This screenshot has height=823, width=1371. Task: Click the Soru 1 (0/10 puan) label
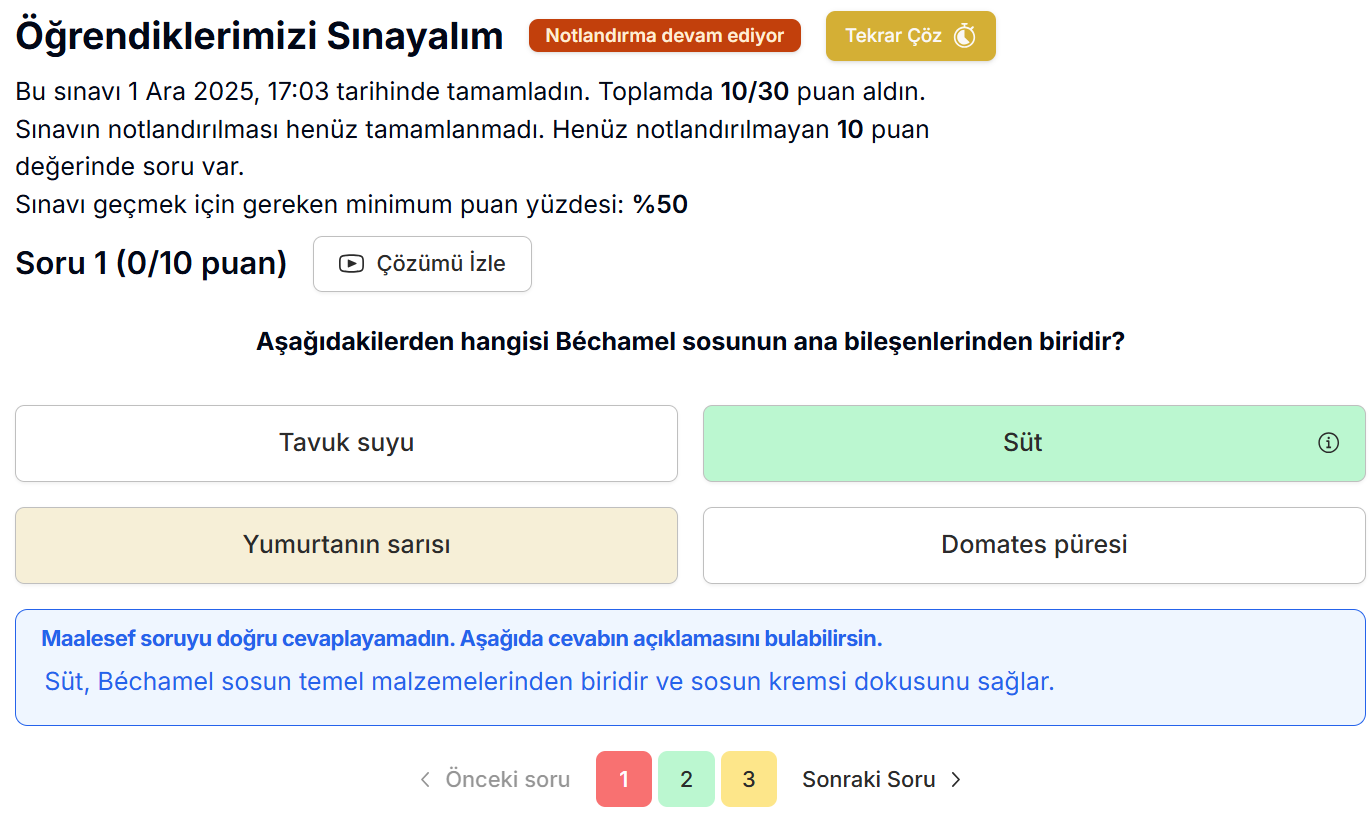[x=151, y=263]
